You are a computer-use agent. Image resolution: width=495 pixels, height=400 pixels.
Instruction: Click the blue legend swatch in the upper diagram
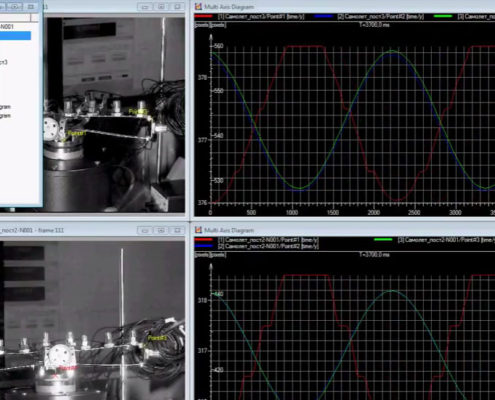(x=323, y=16)
